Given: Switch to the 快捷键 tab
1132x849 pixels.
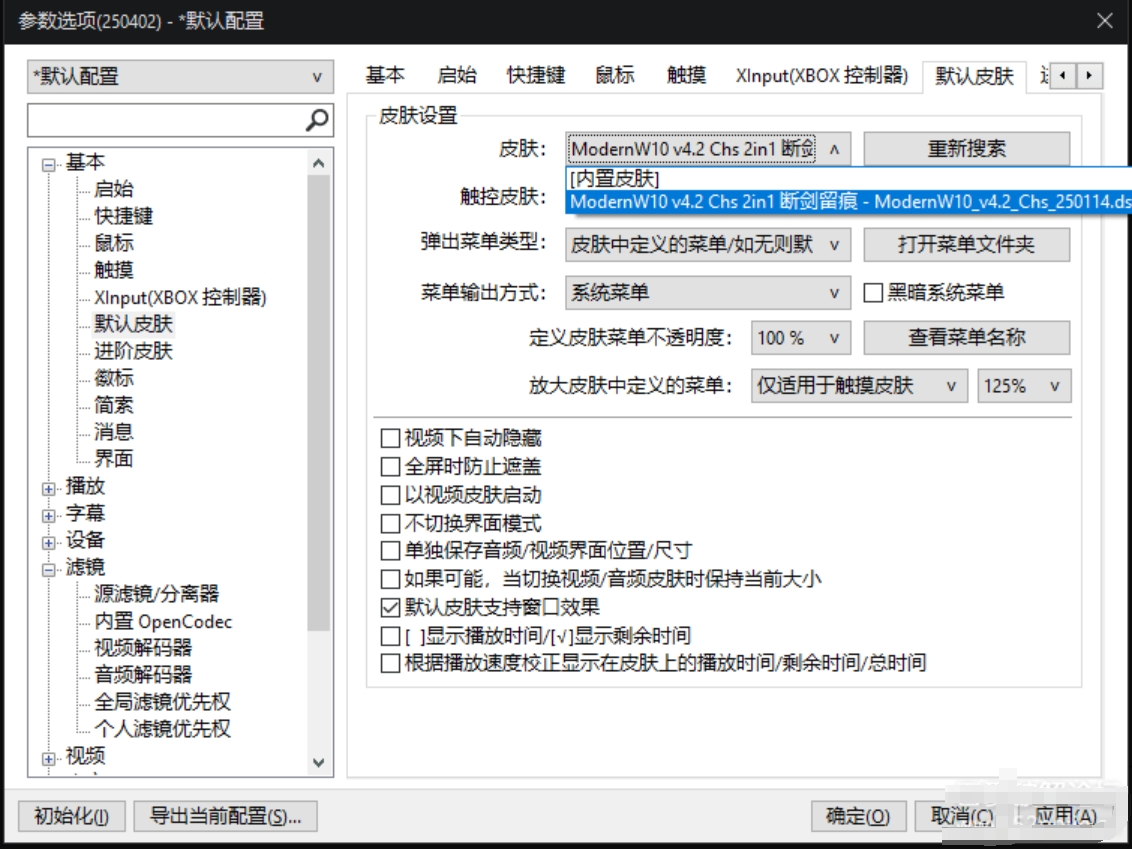Looking at the screenshot, I should (x=536, y=75).
